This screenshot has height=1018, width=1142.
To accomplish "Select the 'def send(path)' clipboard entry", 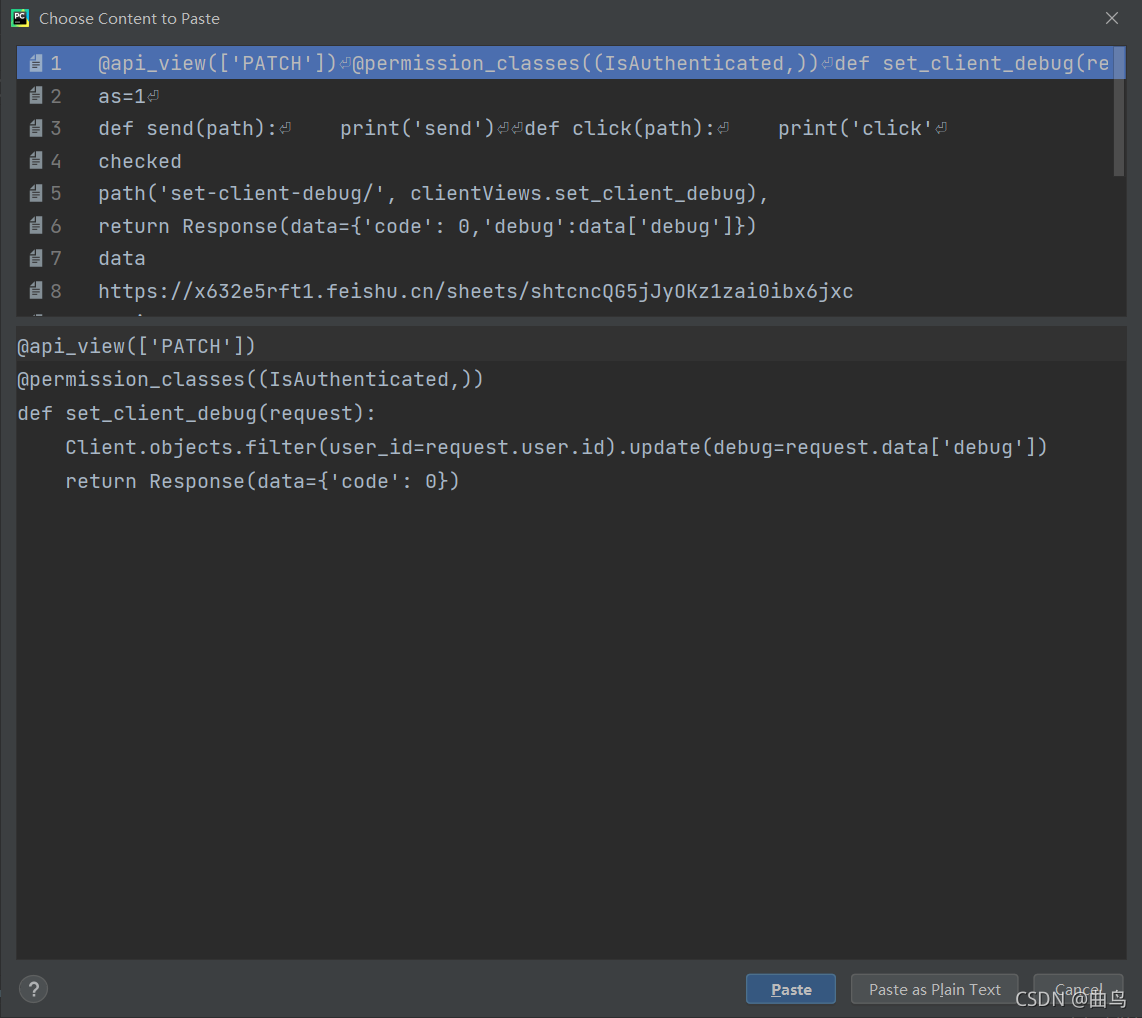I will (x=565, y=128).
